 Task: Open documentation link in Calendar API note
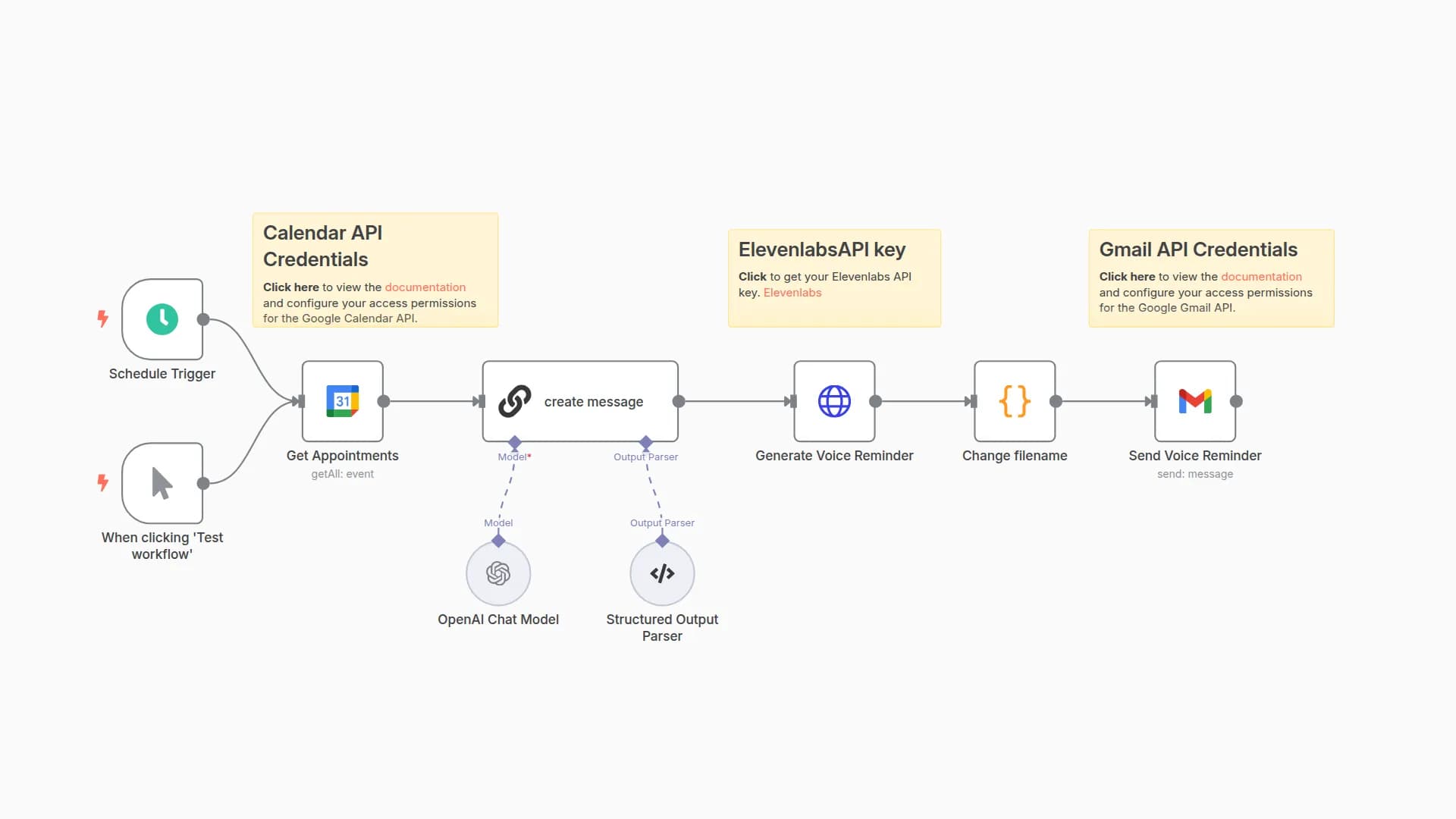[x=425, y=287]
